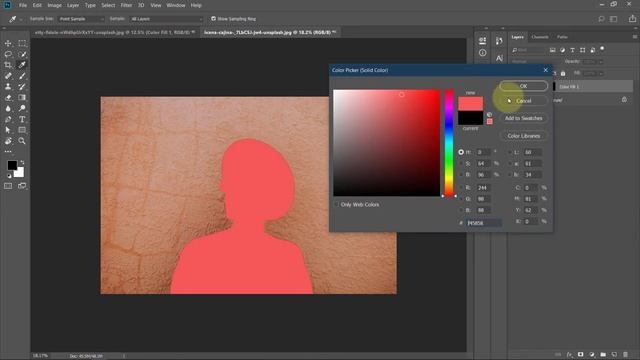Open the Filter menu
640x360 pixels.
click(126, 5)
